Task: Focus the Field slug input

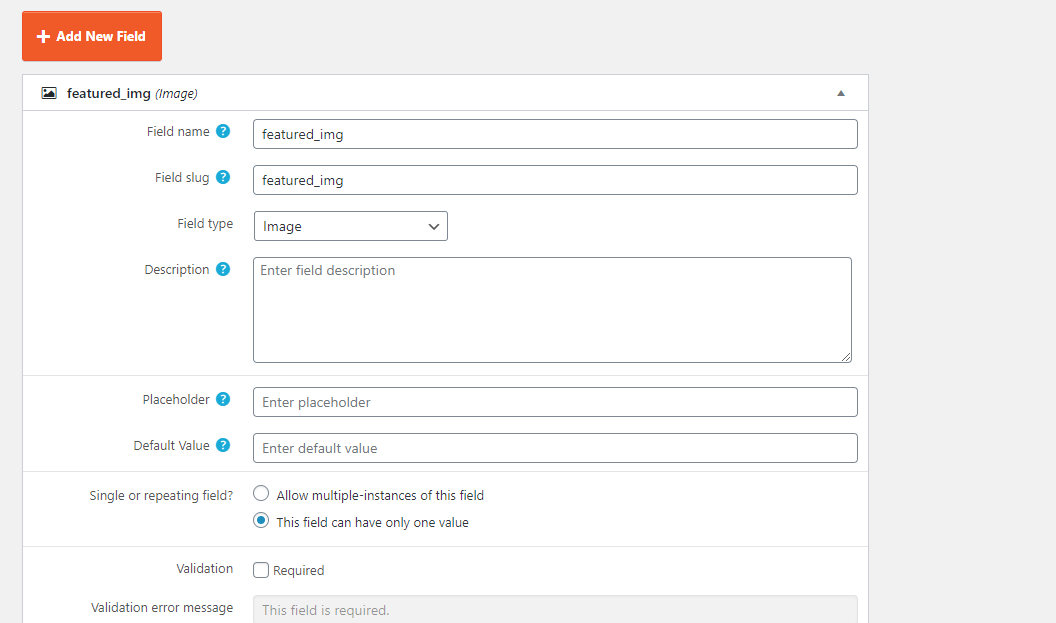Action: [x=555, y=180]
